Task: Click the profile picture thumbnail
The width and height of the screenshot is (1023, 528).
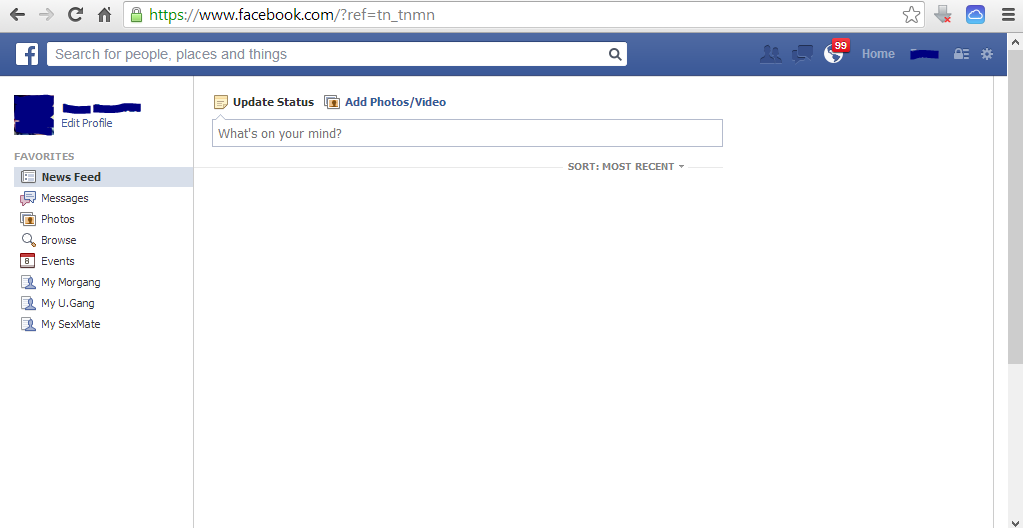Action: pyautogui.click(x=34, y=115)
